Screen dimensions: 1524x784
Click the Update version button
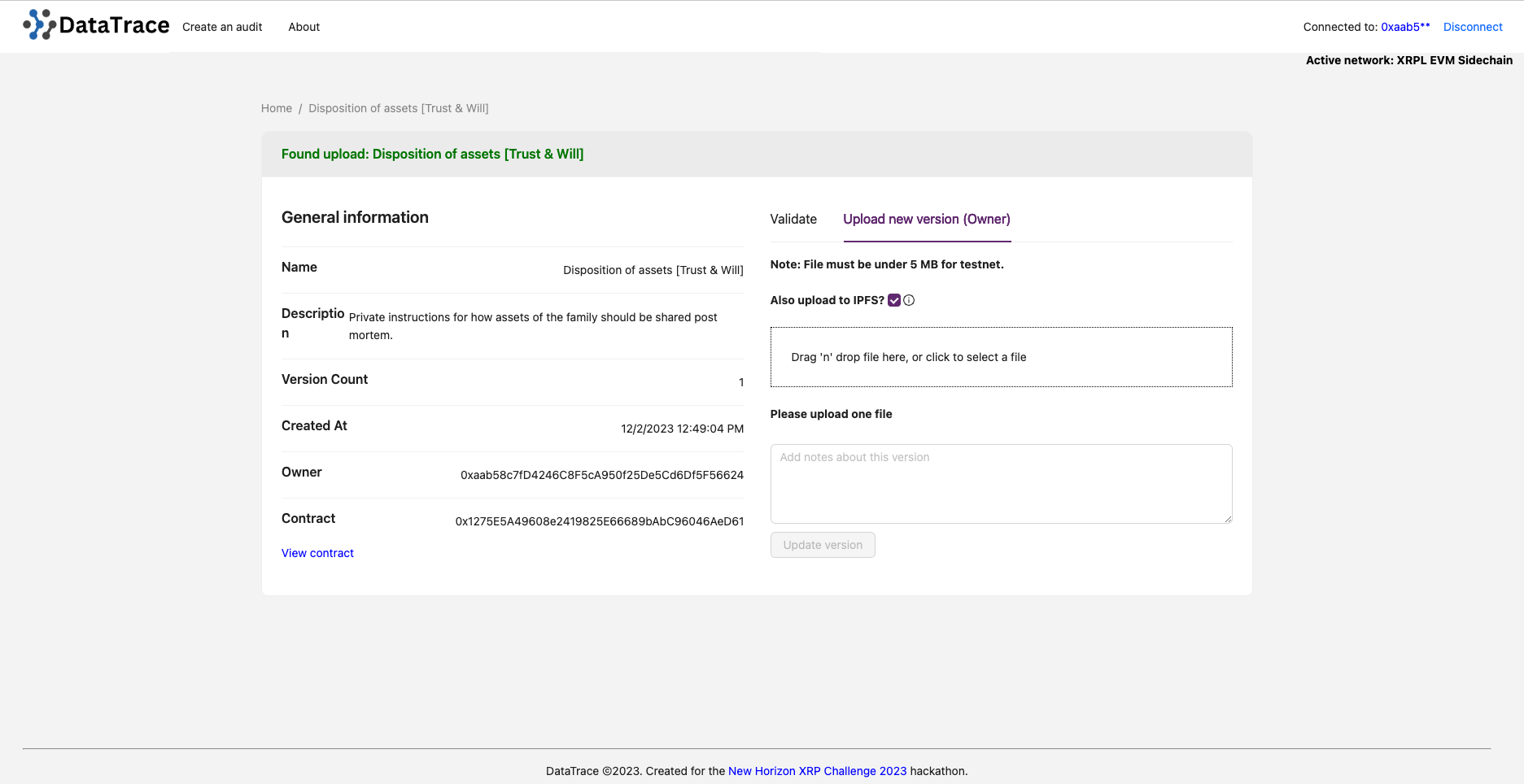823,545
